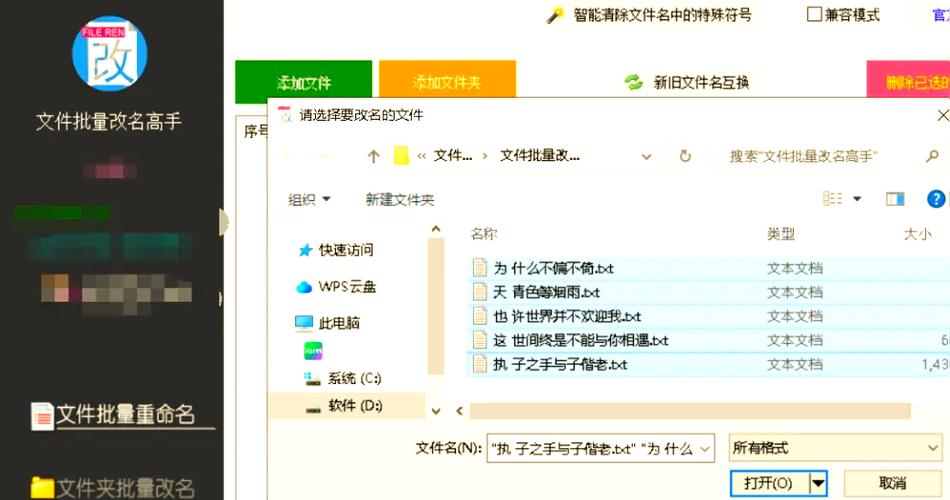950x500 pixels.
Task: Click the text file icon of 为 什么不偏不倚.txt
Action: coord(480,268)
